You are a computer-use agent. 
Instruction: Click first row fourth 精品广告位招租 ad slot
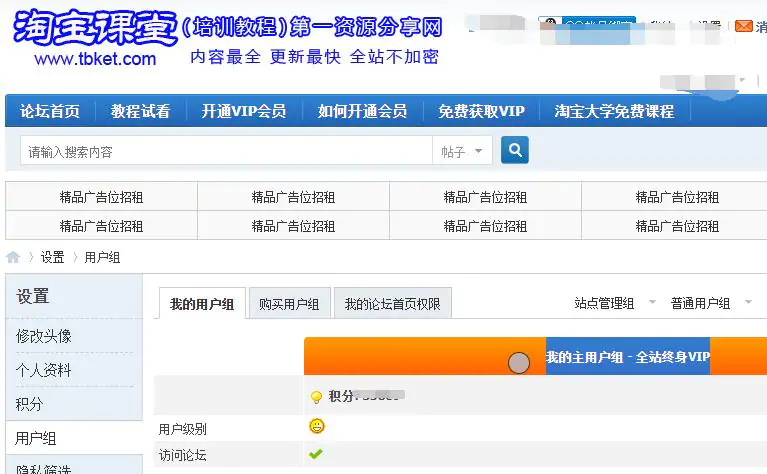[x=677, y=197]
